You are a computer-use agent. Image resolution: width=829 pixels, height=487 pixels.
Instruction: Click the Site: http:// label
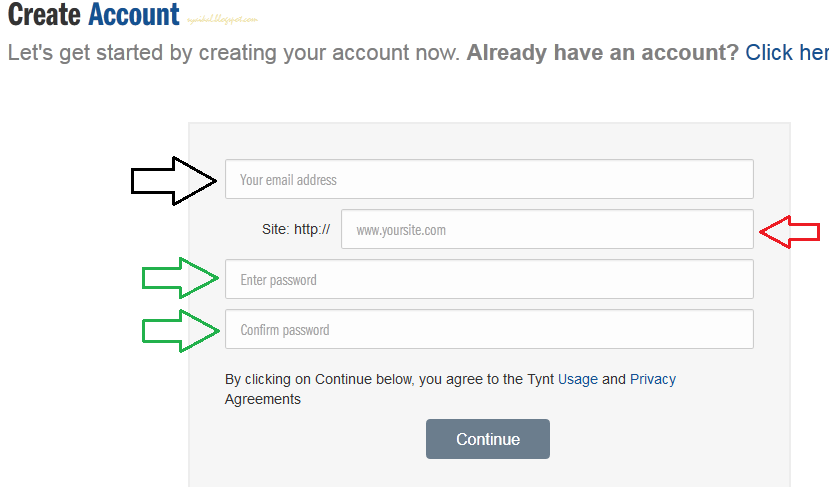click(x=296, y=229)
